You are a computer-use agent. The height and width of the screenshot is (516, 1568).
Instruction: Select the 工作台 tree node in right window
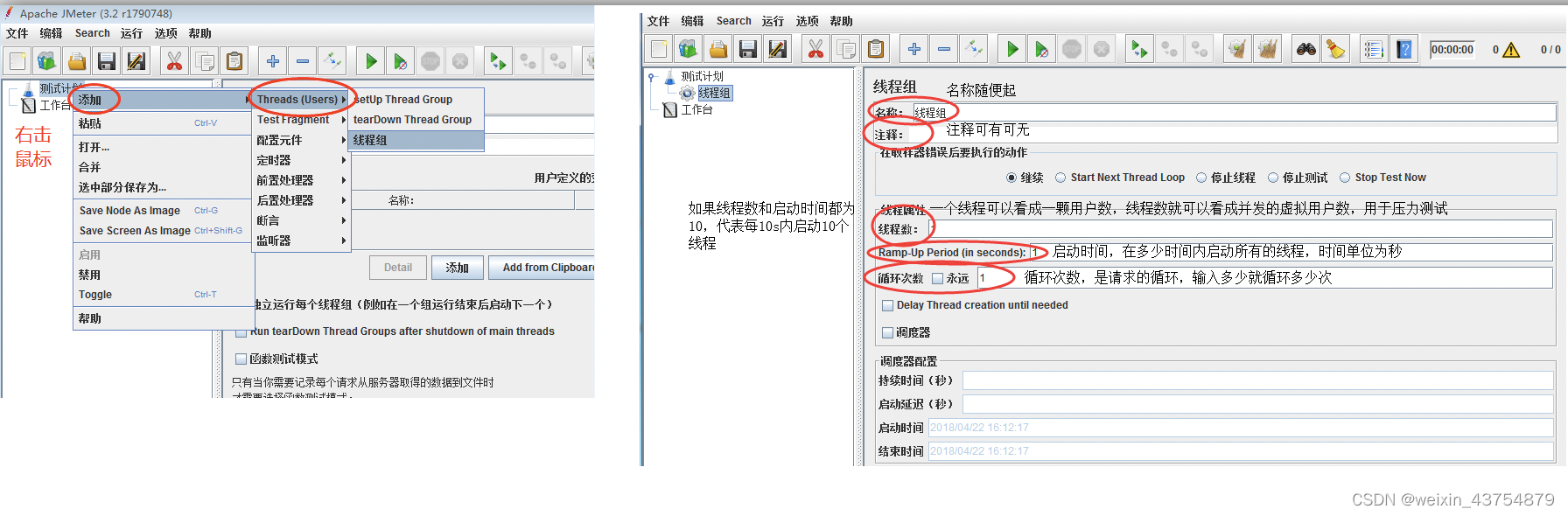(x=697, y=109)
